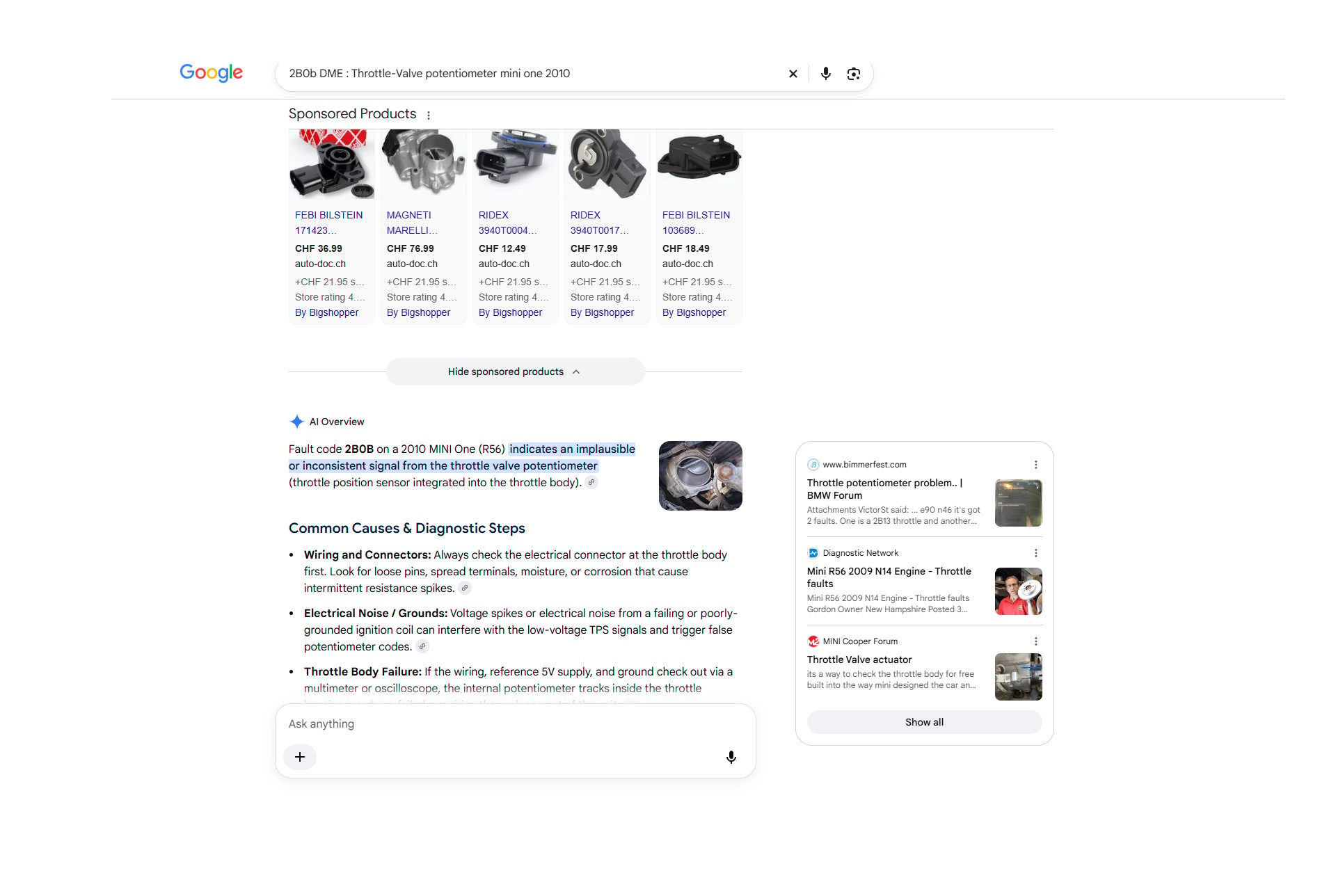The height and width of the screenshot is (896, 1336).
Task: Open the source link icon after throttle body sentence
Action: pyautogui.click(x=591, y=483)
